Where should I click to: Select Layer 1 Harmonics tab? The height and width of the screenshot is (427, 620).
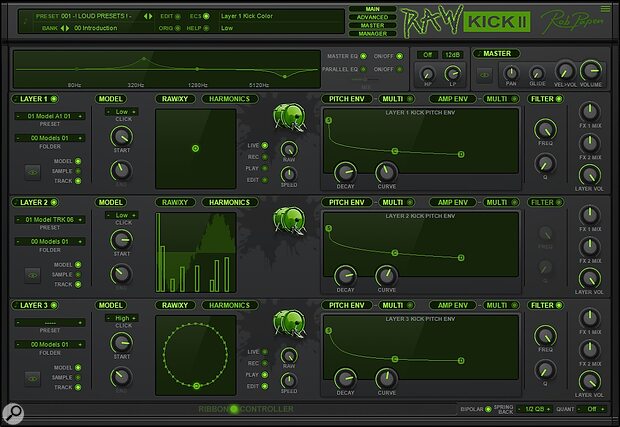(230, 99)
